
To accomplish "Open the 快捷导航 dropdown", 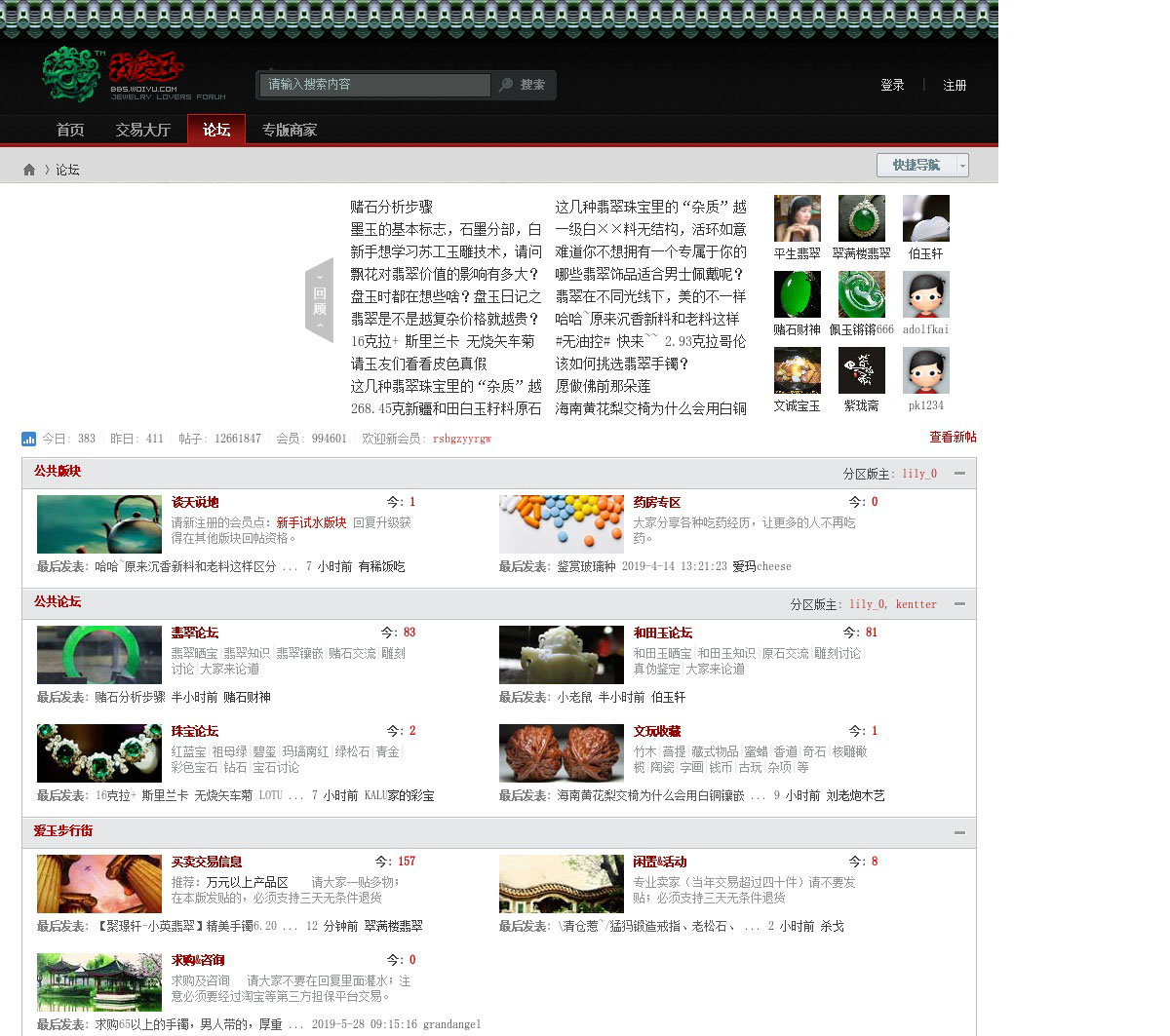I will point(922,165).
